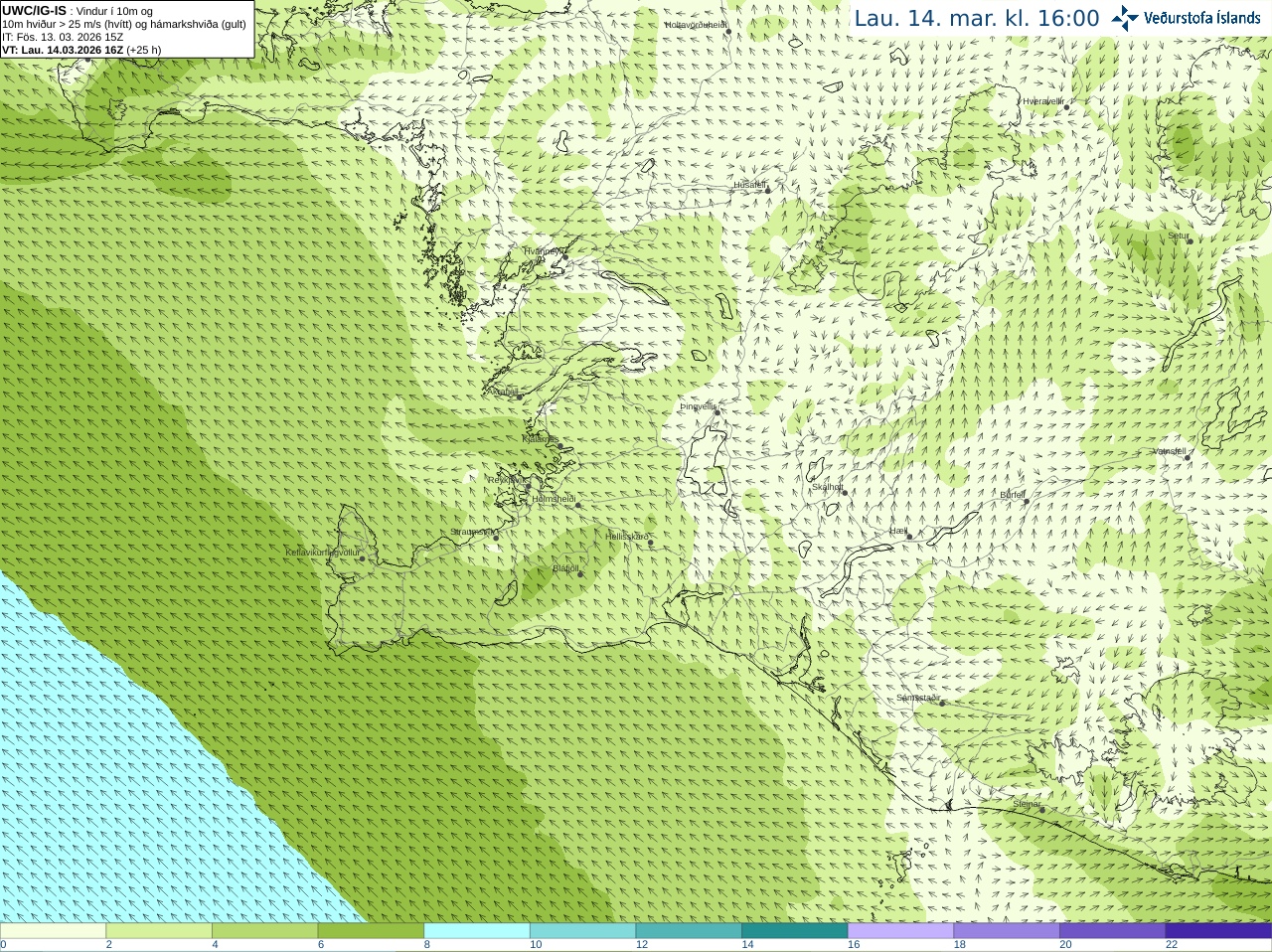The height and width of the screenshot is (952, 1272).
Task: Select the 0–2 m/s palest legend swatch
Action: 53,930
